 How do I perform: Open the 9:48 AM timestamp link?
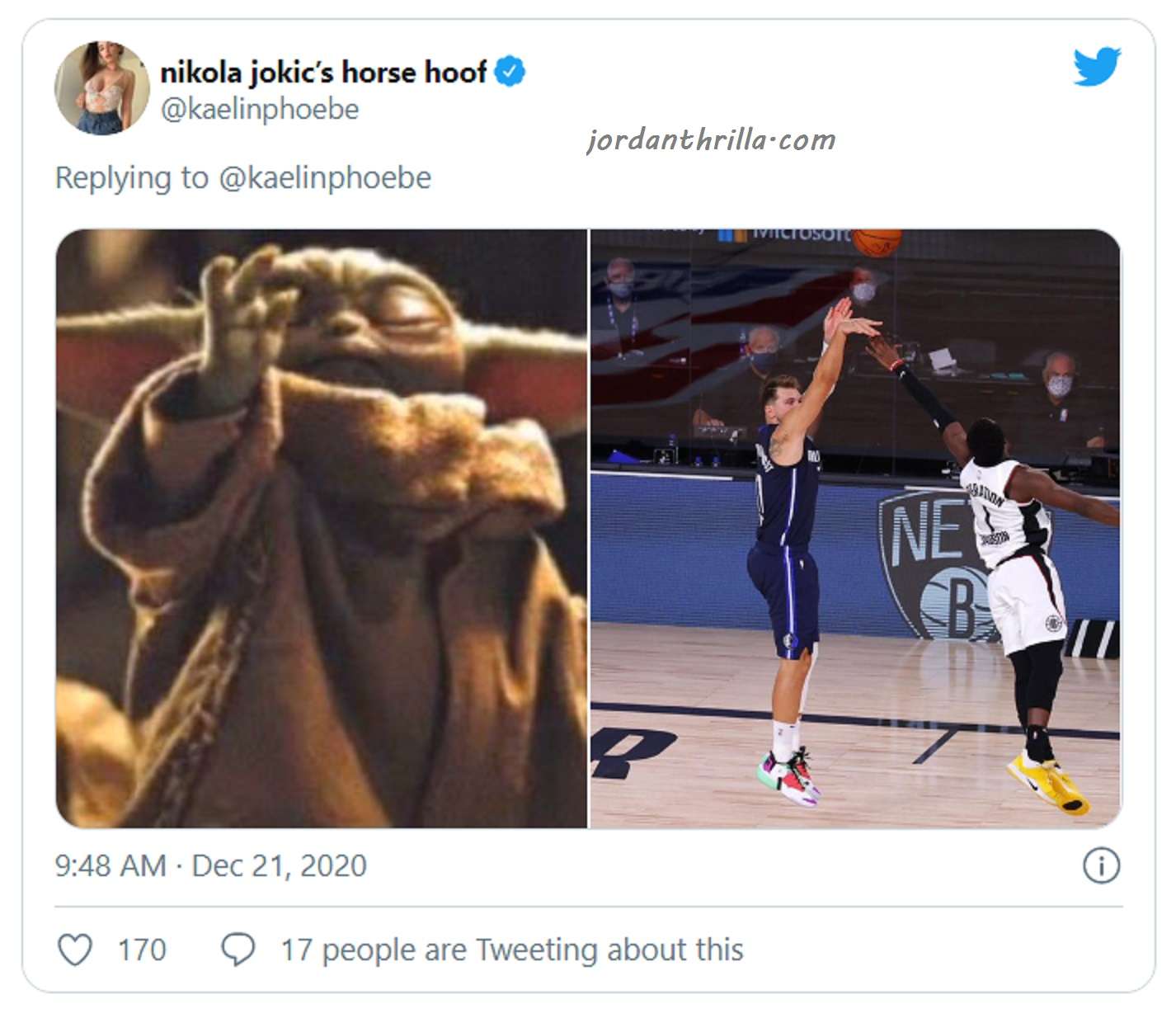click(111, 865)
